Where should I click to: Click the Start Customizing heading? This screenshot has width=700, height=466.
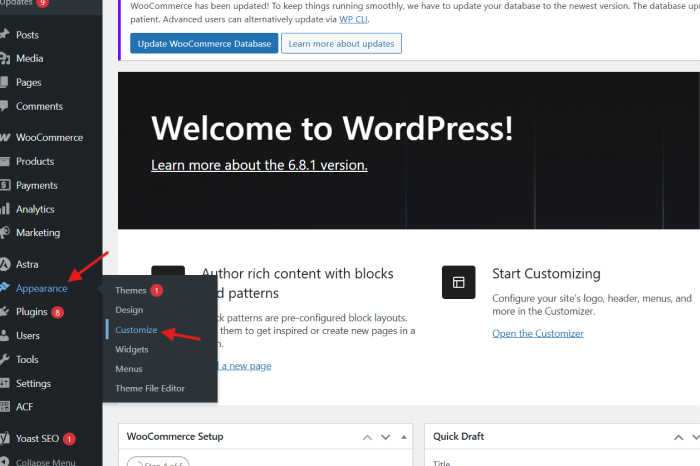pyautogui.click(x=546, y=273)
